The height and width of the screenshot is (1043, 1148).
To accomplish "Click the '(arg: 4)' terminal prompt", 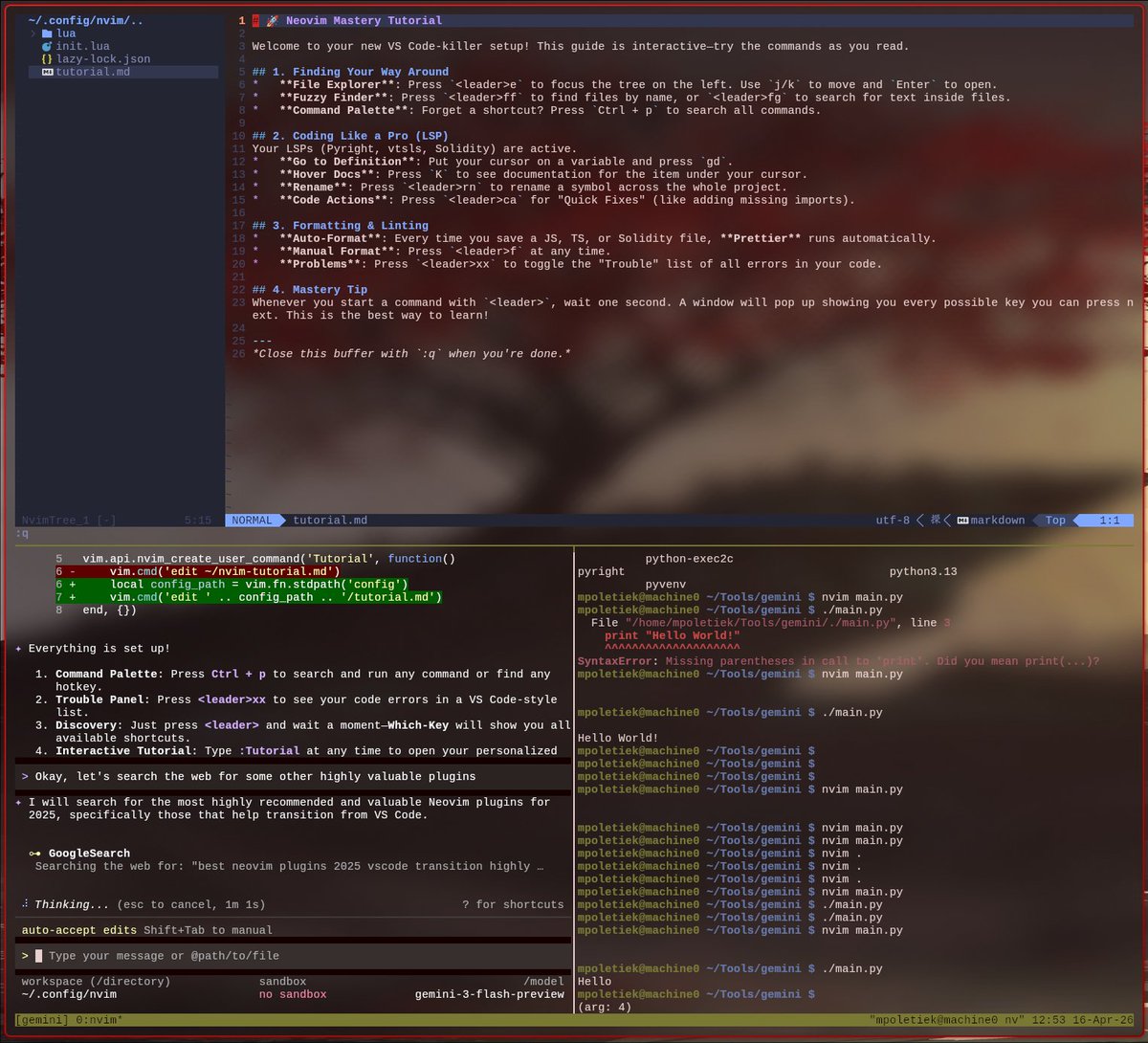I will tap(605, 1007).
